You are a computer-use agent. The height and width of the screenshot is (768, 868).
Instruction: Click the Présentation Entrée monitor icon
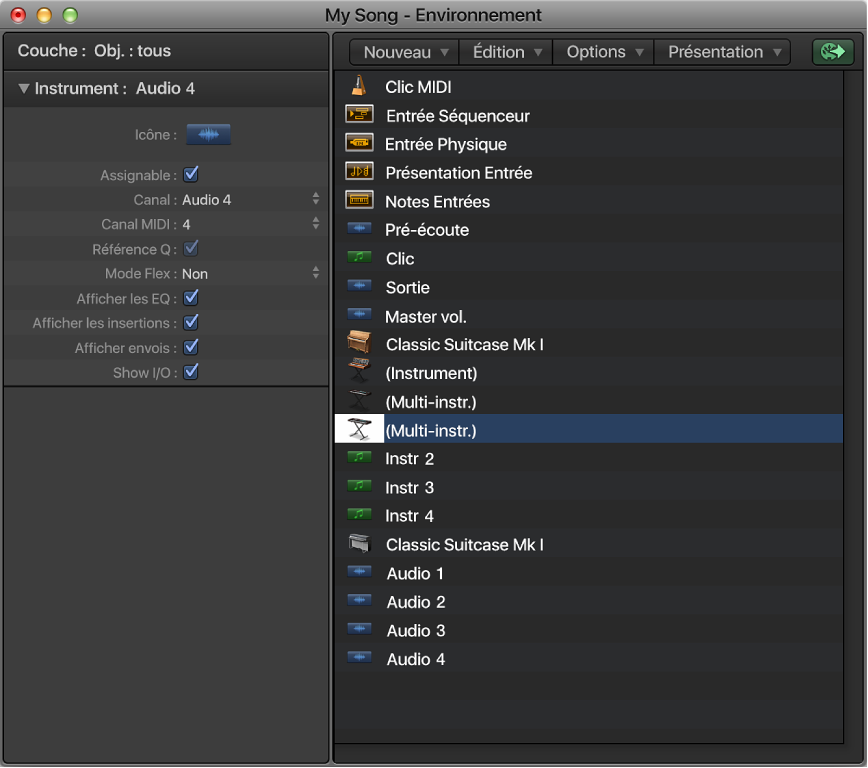pyautogui.click(x=359, y=172)
